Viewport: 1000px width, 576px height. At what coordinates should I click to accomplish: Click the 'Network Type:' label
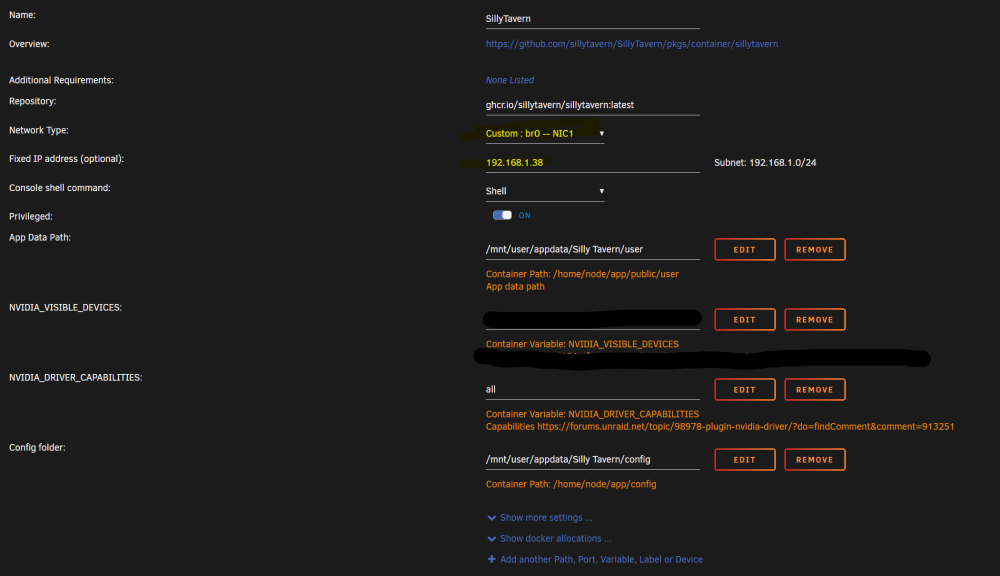[39, 130]
